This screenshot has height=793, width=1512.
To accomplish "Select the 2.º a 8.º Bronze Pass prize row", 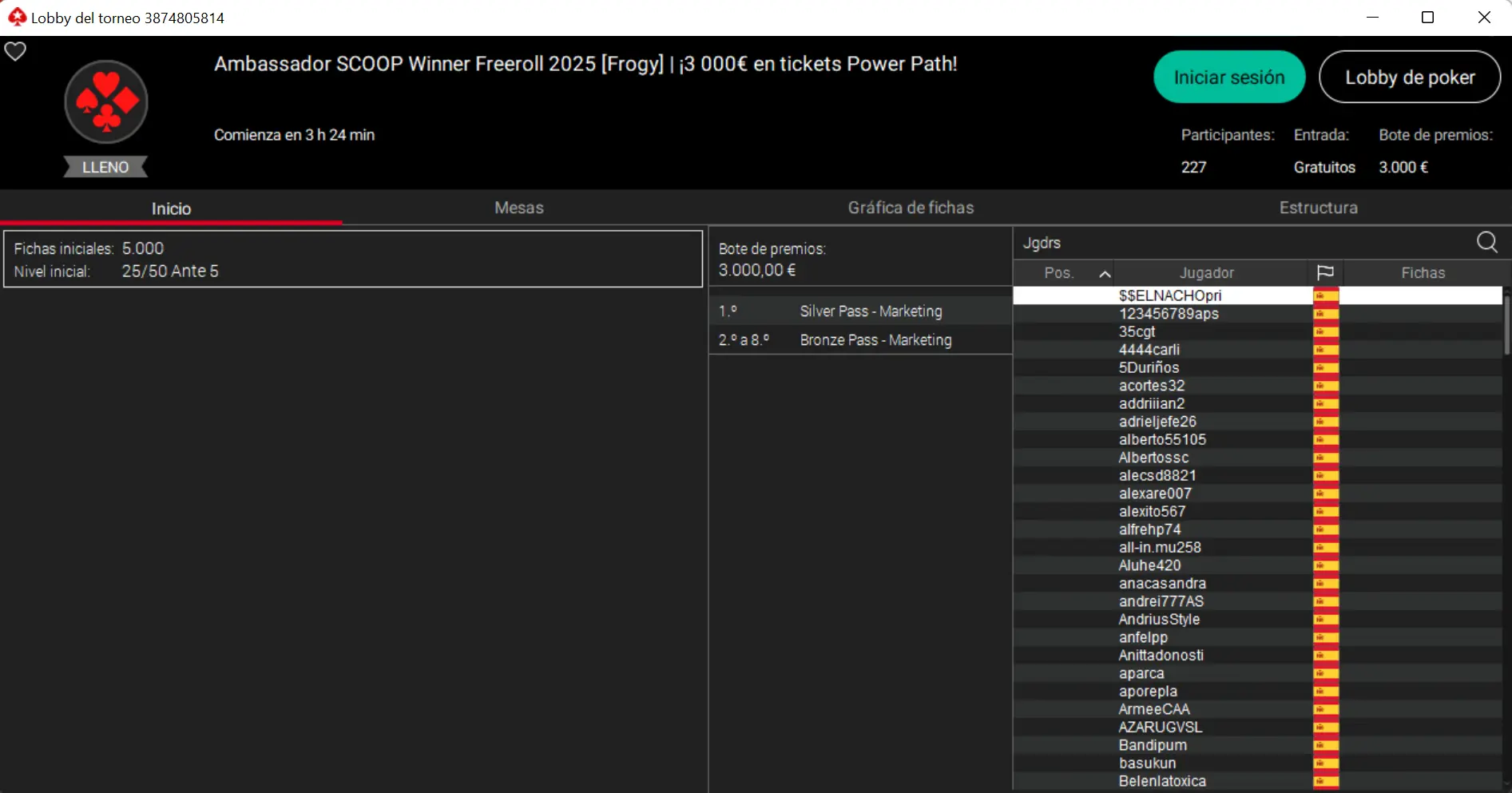I will tap(860, 340).
